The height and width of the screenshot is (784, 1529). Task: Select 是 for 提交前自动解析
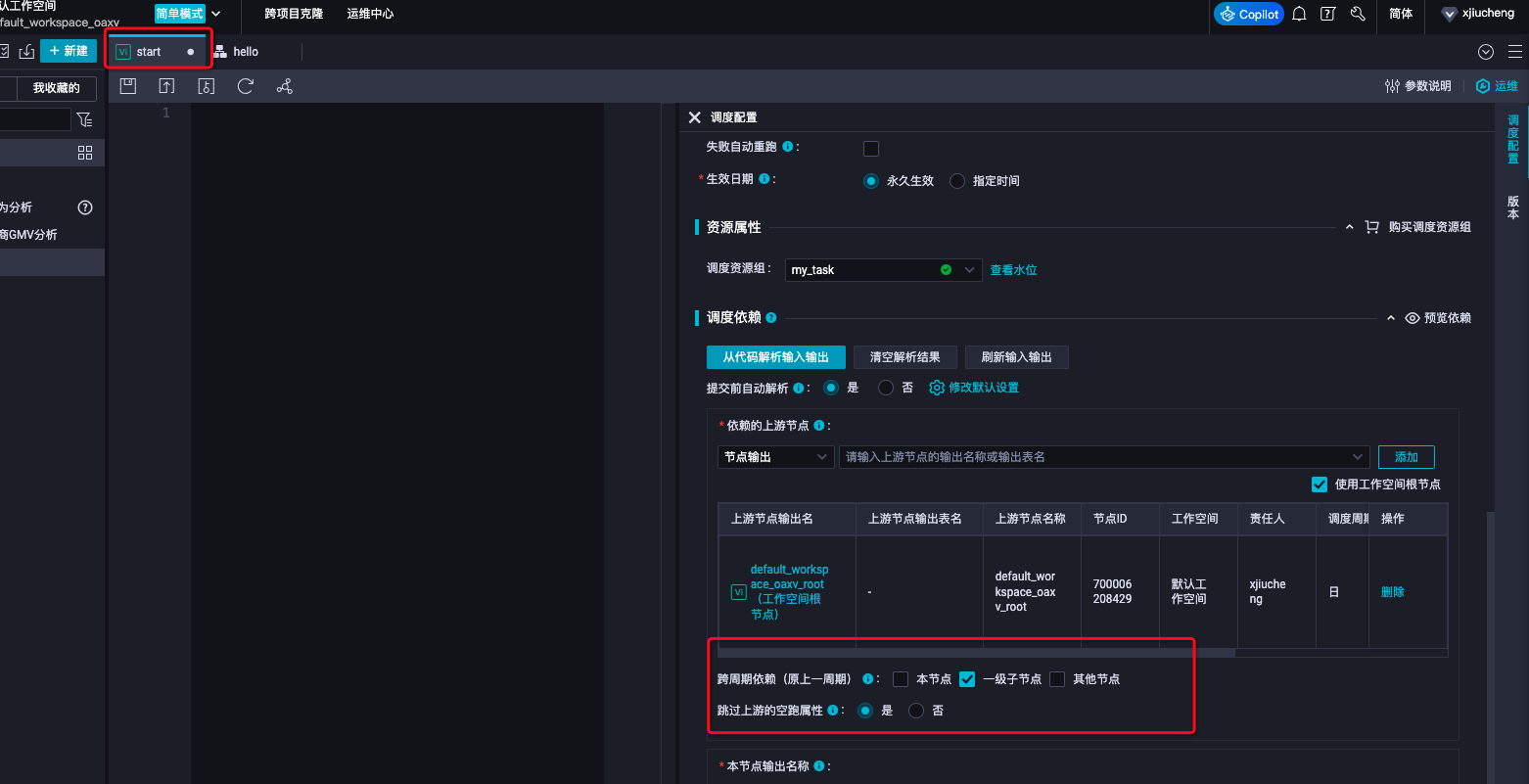pyautogui.click(x=831, y=388)
